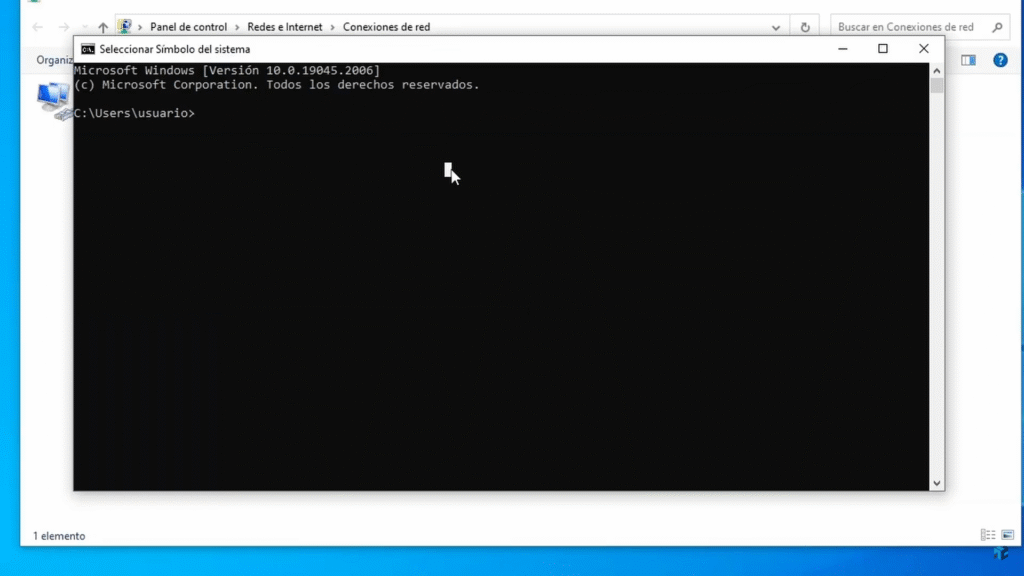This screenshot has width=1024, height=576.
Task: Click the Up arrow in Explorer navigation
Action: tap(103, 27)
